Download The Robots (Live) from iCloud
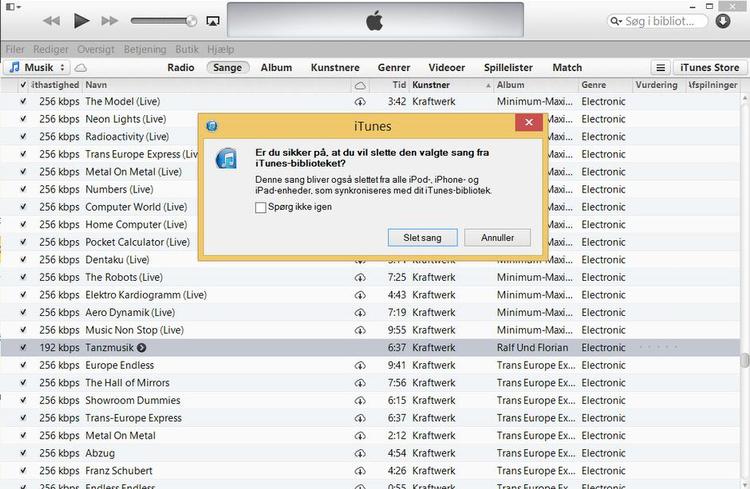The width and height of the screenshot is (750, 489). pos(360,278)
